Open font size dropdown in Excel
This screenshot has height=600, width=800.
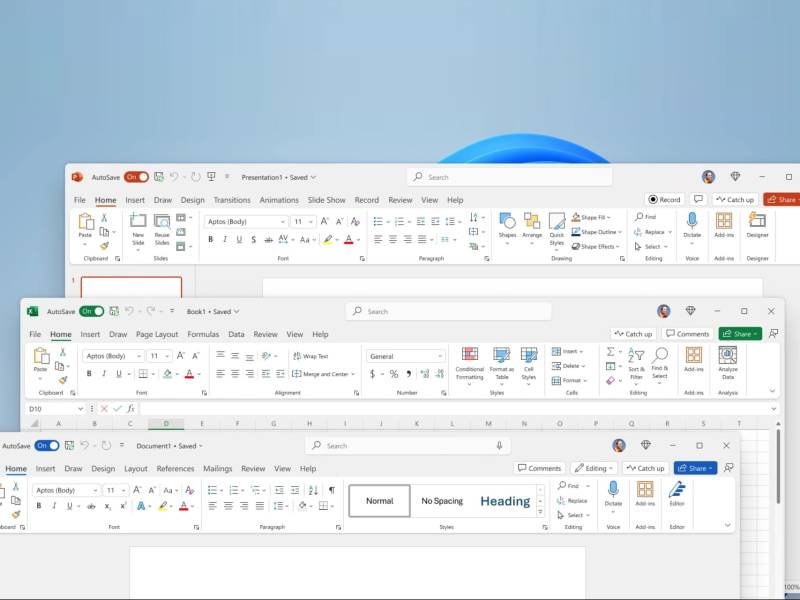tap(167, 356)
